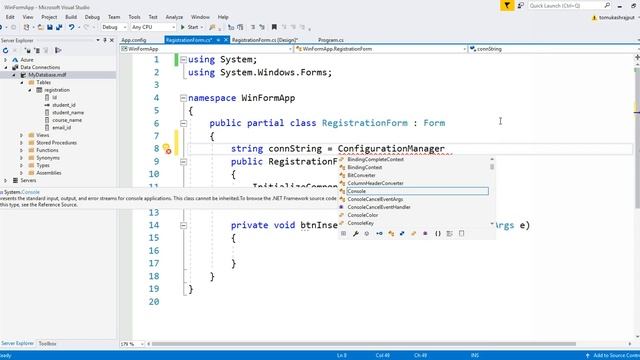
Task: Open the Build menu
Action: tap(71, 17)
